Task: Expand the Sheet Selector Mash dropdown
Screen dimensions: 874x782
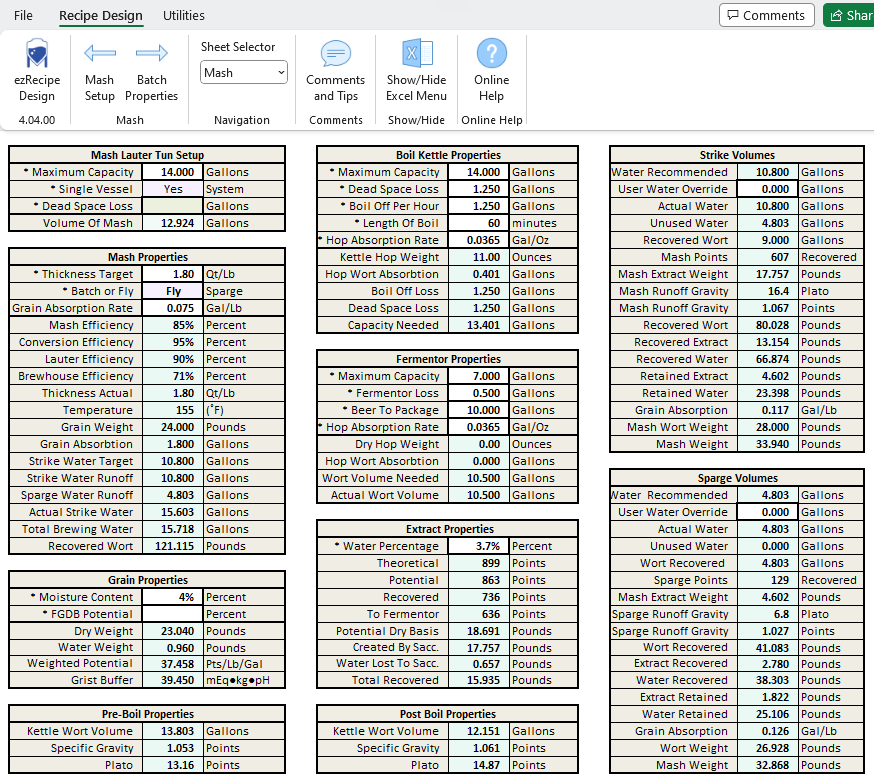Action: tap(244, 72)
